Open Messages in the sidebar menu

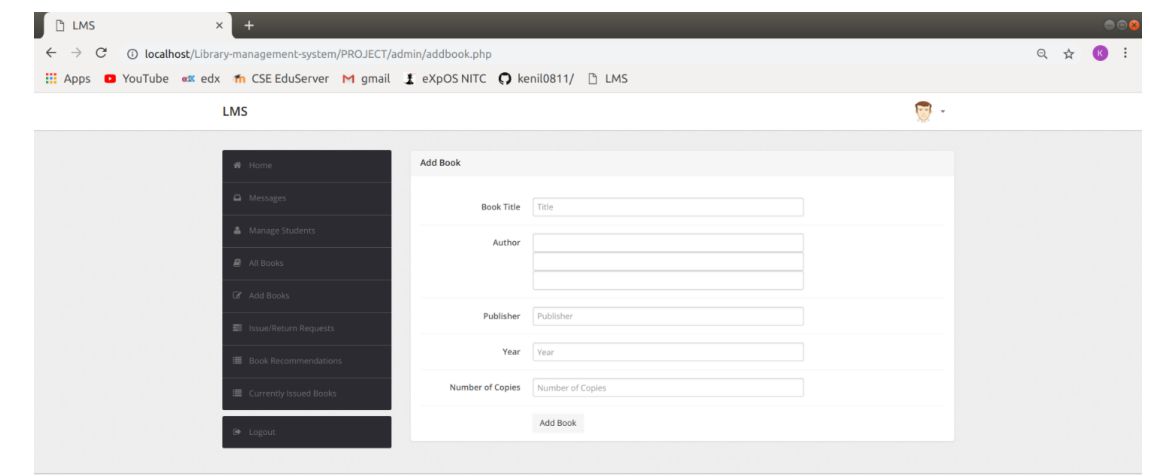click(x=307, y=198)
